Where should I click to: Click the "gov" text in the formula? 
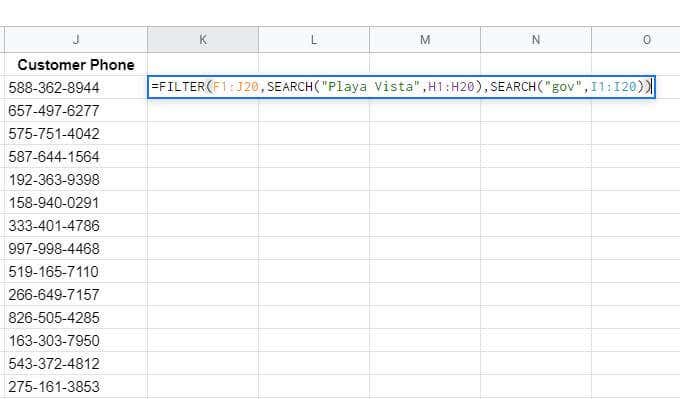click(563, 87)
